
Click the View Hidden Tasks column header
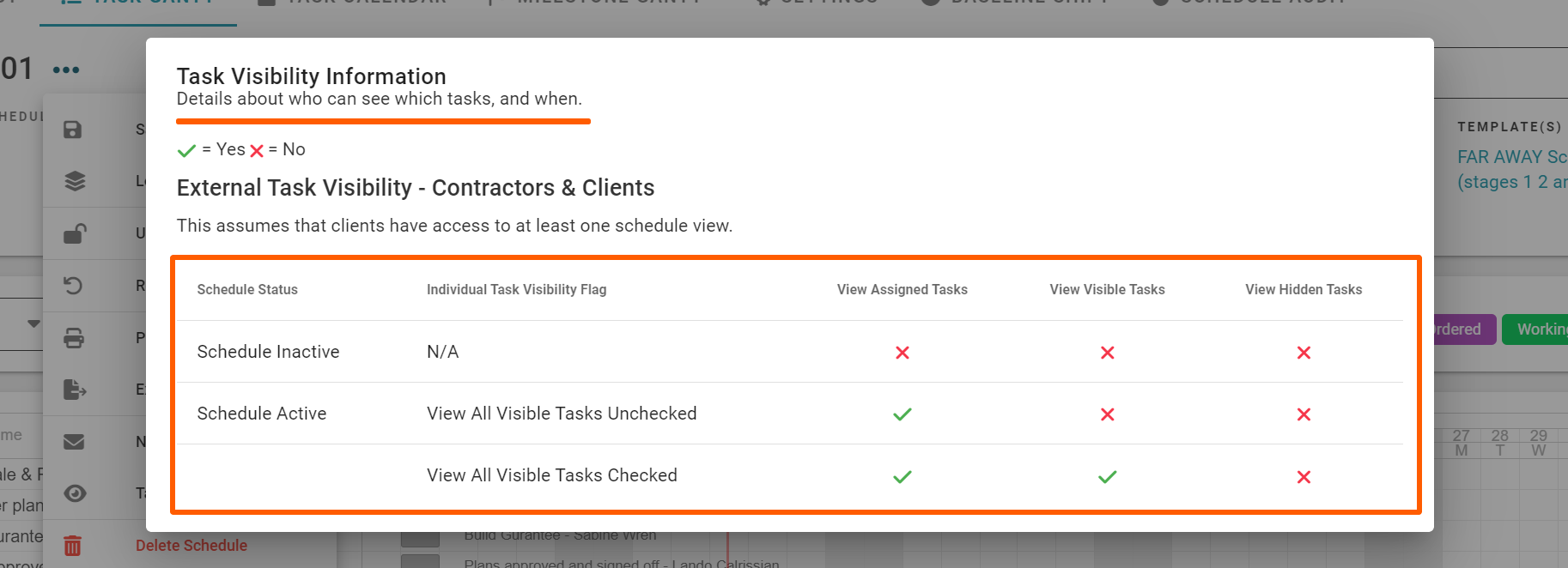tap(1303, 290)
